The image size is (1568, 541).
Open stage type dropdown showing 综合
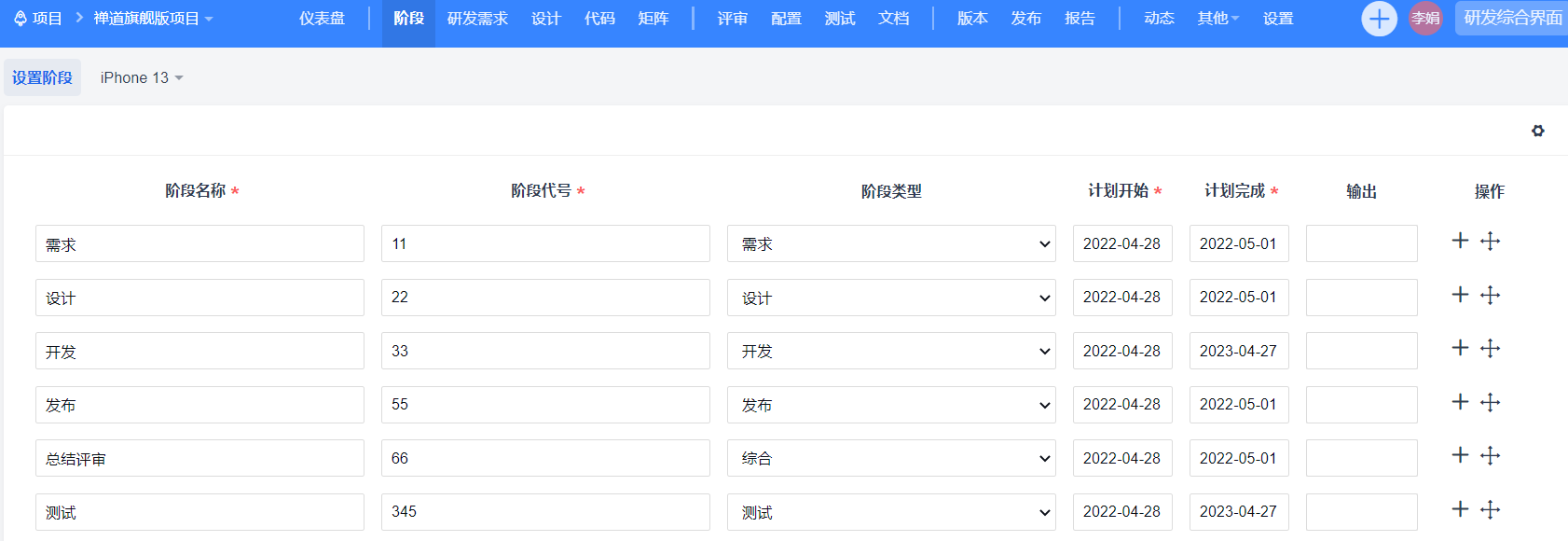(890, 458)
